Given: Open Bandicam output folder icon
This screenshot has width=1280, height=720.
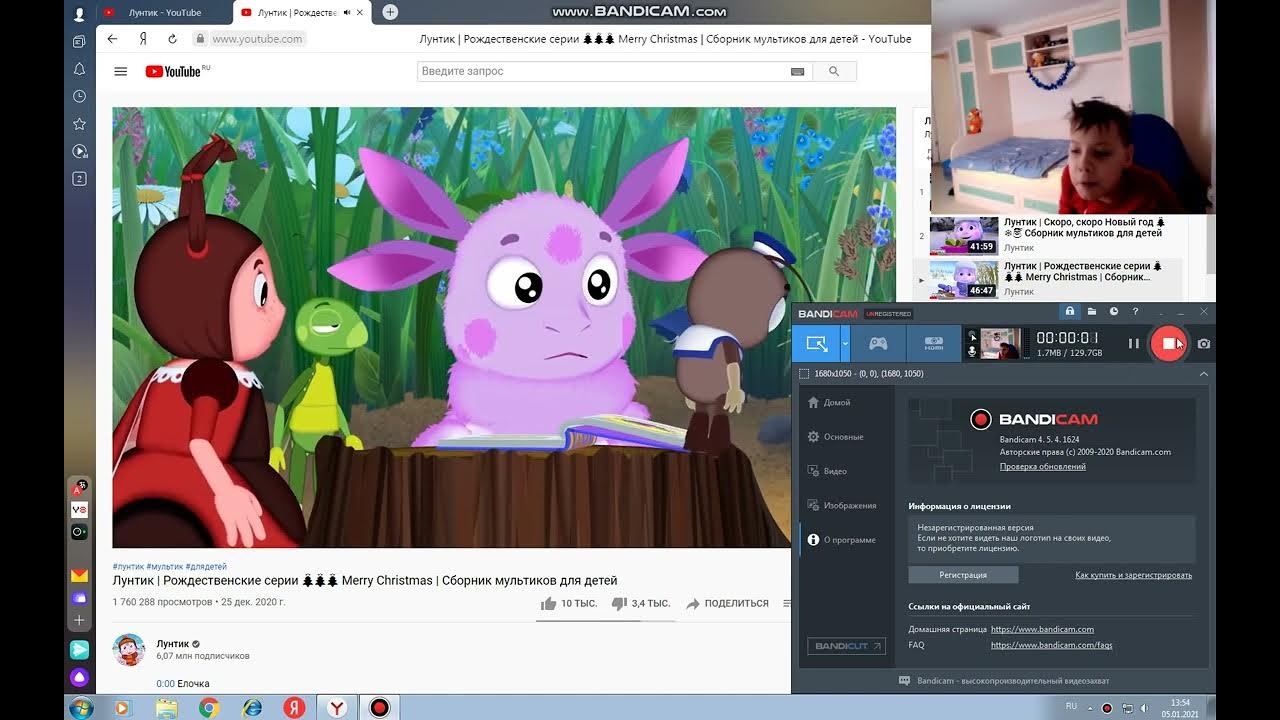Looking at the screenshot, I should [1092, 312].
